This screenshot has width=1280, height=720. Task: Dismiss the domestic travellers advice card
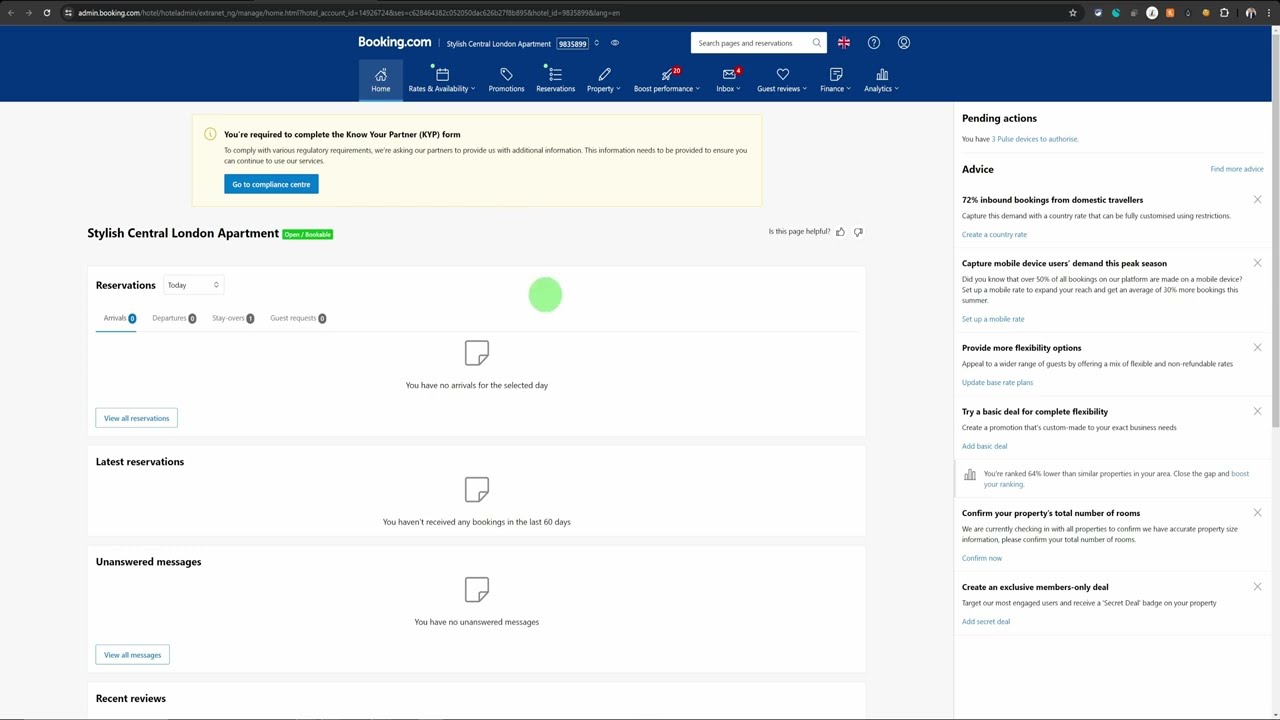coord(1257,200)
